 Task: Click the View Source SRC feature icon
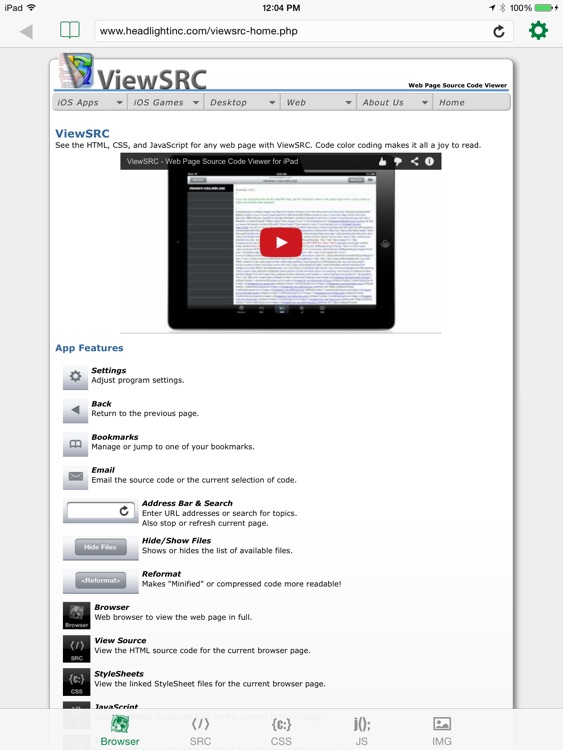pyautogui.click(x=77, y=649)
